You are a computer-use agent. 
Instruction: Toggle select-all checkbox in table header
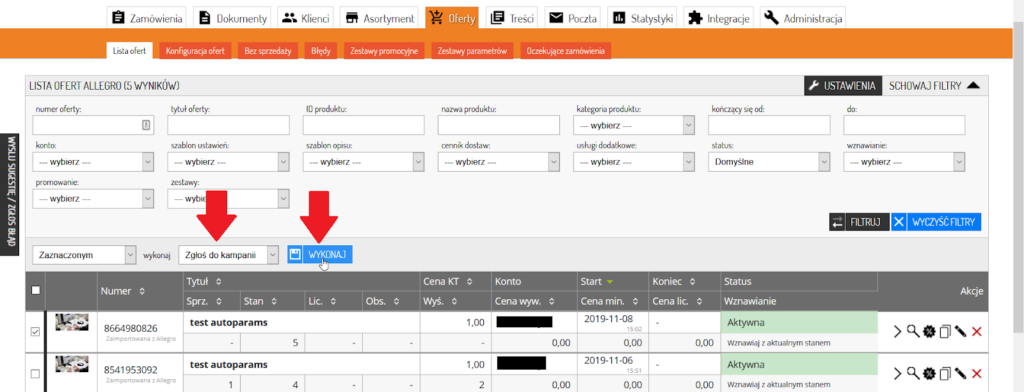click(x=35, y=291)
